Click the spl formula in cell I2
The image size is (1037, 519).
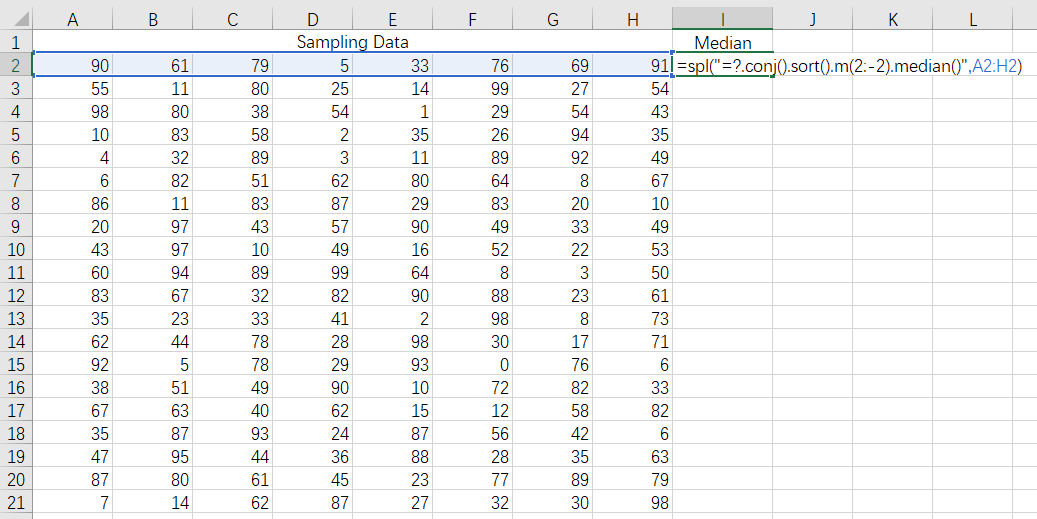(850, 65)
